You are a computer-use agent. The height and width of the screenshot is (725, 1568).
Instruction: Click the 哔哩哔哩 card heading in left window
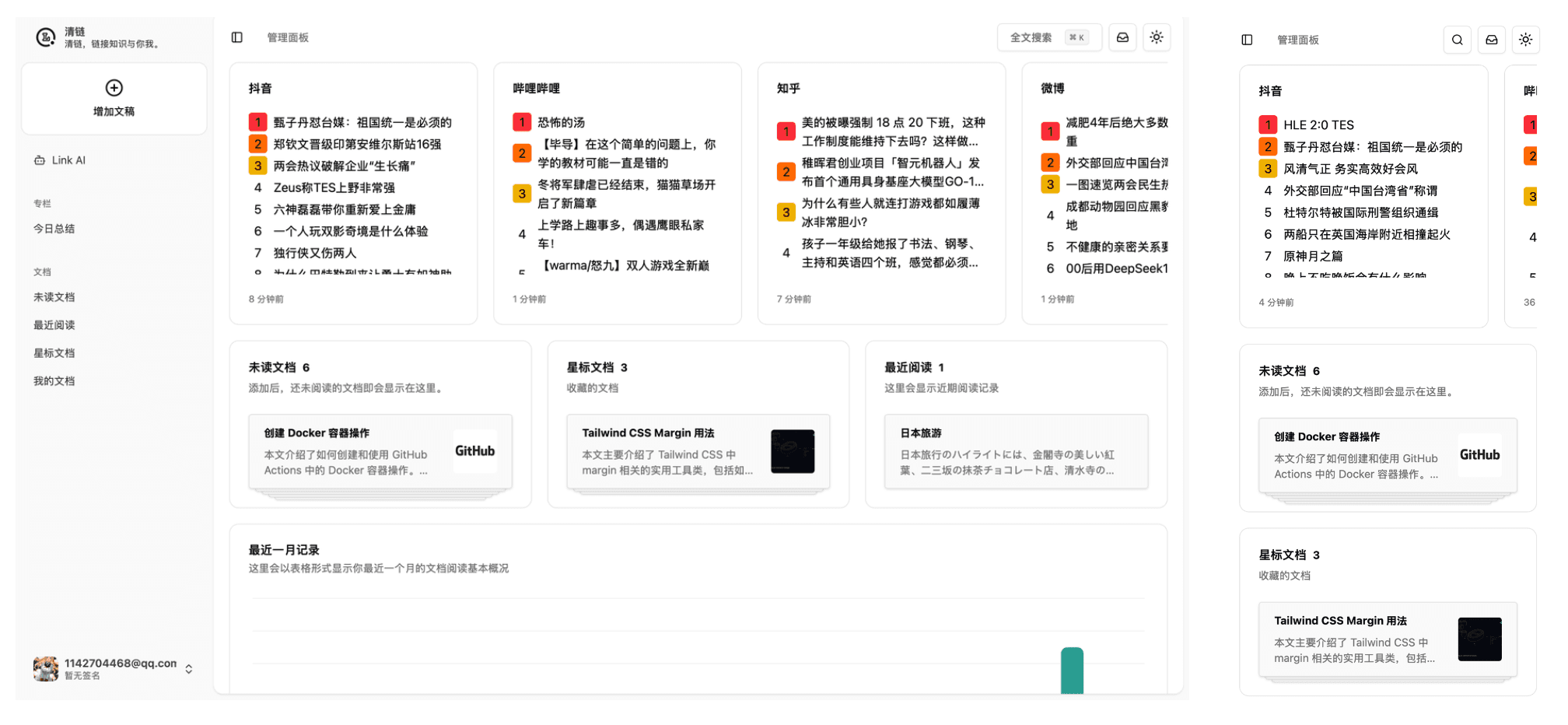(x=536, y=88)
